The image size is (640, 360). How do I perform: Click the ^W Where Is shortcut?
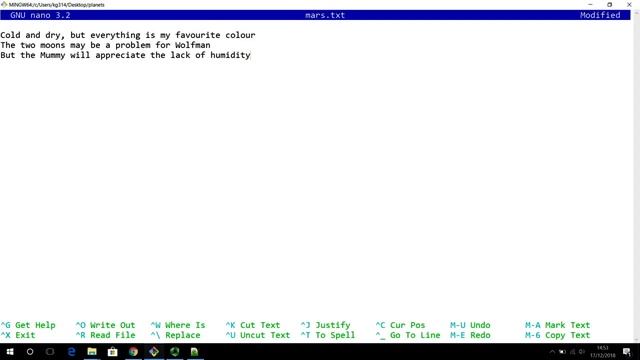178,325
